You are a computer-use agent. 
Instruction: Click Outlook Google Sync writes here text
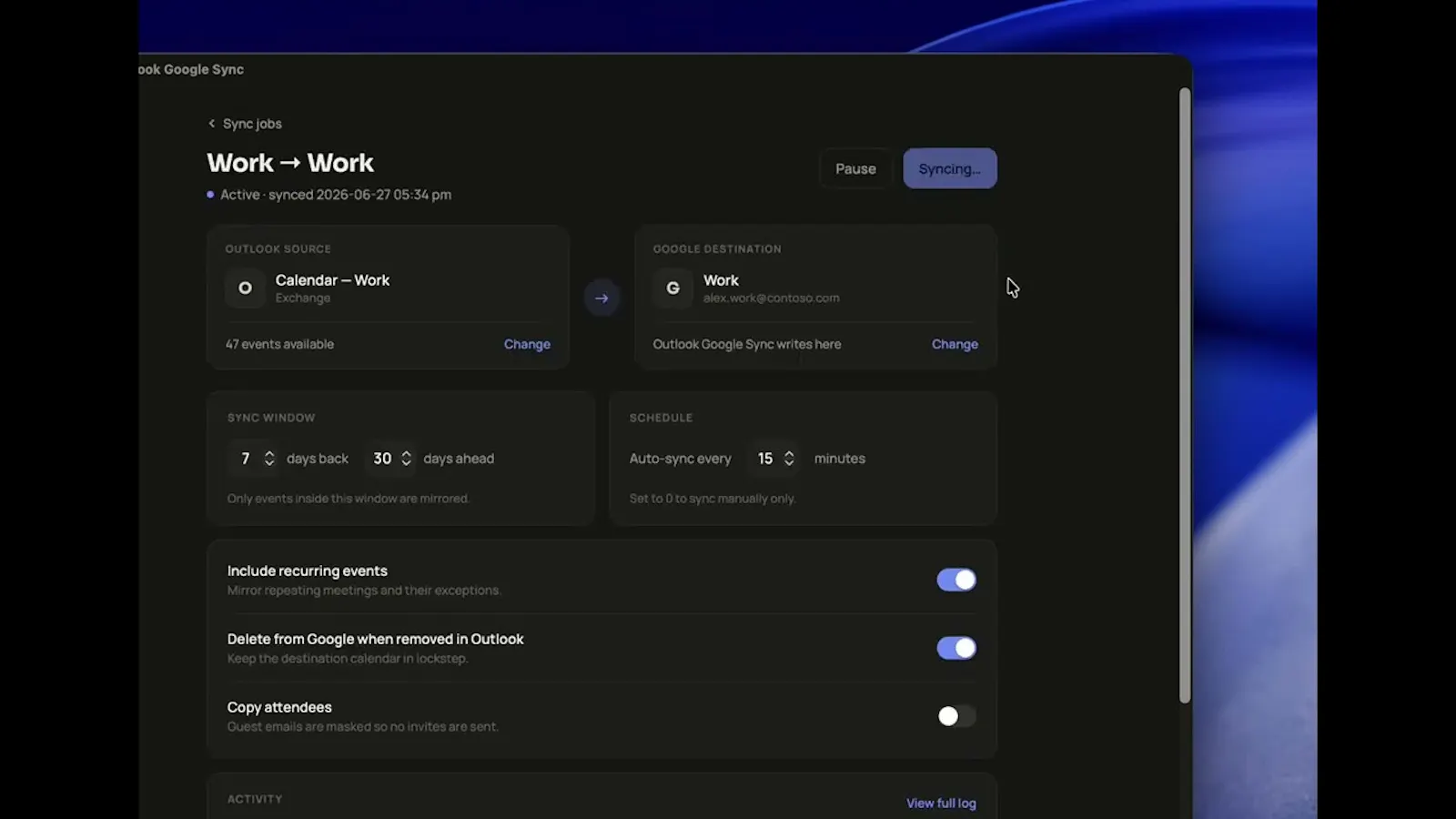click(746, 344)
